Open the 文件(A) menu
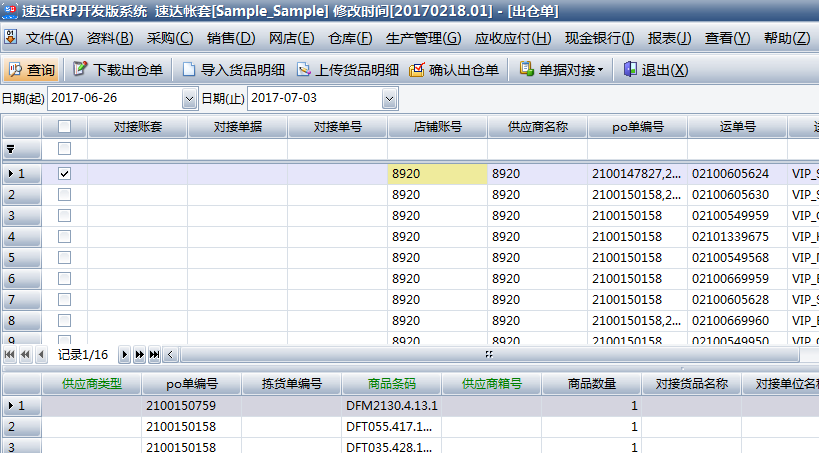This screenshot has height=453, width=819. (50, 38)
